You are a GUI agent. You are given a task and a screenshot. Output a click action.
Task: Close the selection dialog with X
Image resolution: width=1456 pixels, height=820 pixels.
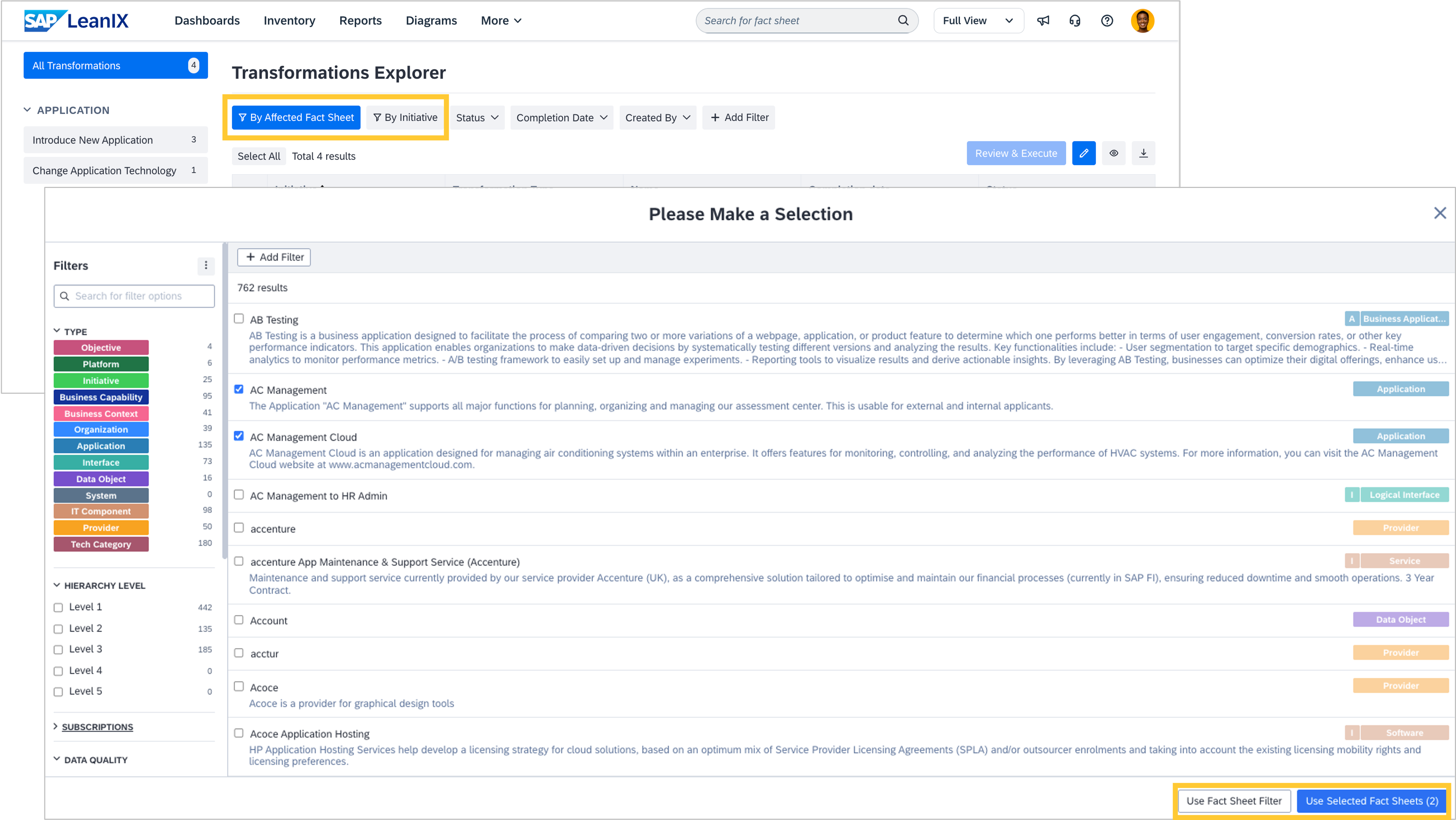pyautogui.click(x=1440, y=213)
